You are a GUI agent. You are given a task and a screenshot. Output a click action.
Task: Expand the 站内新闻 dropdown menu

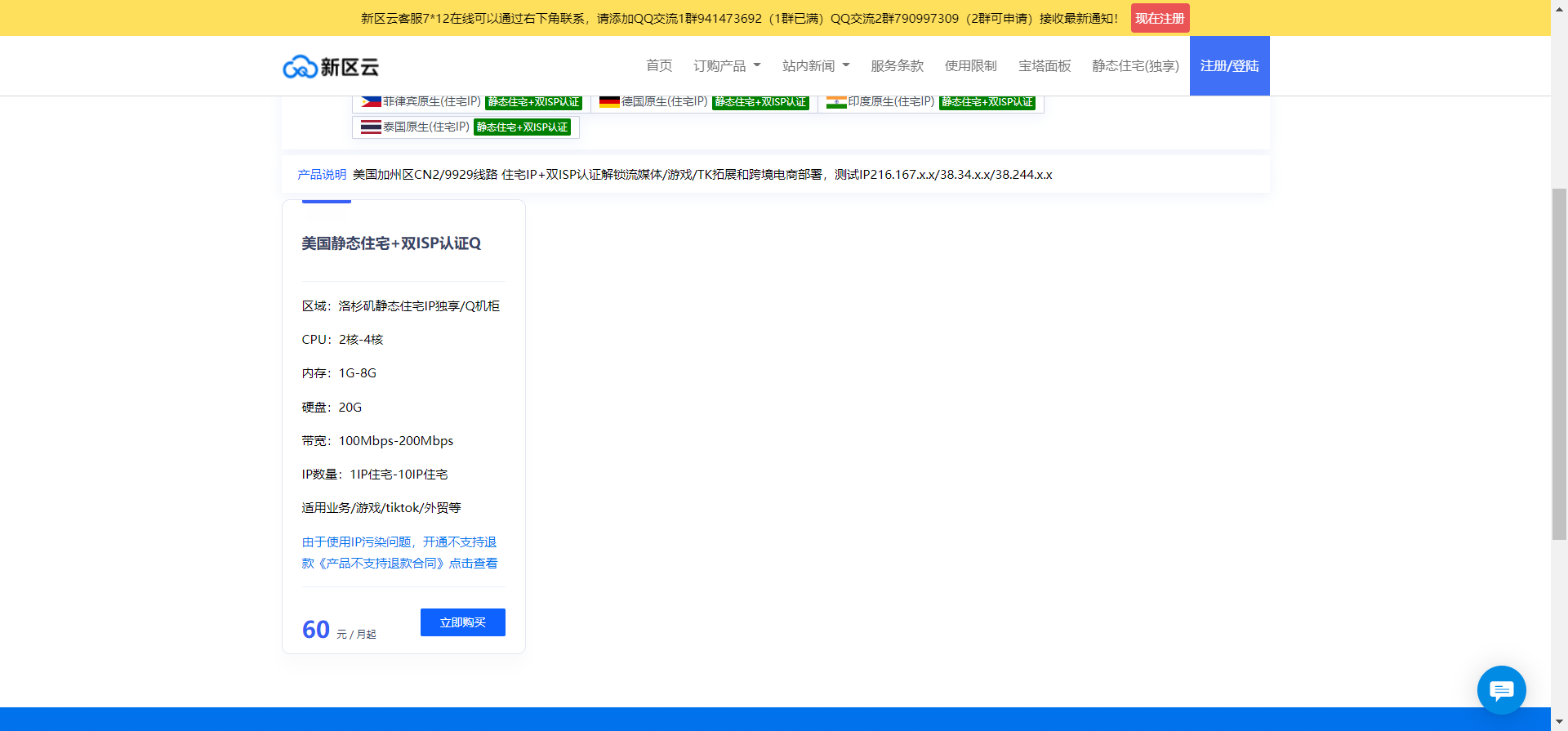[x=816, y=66]
